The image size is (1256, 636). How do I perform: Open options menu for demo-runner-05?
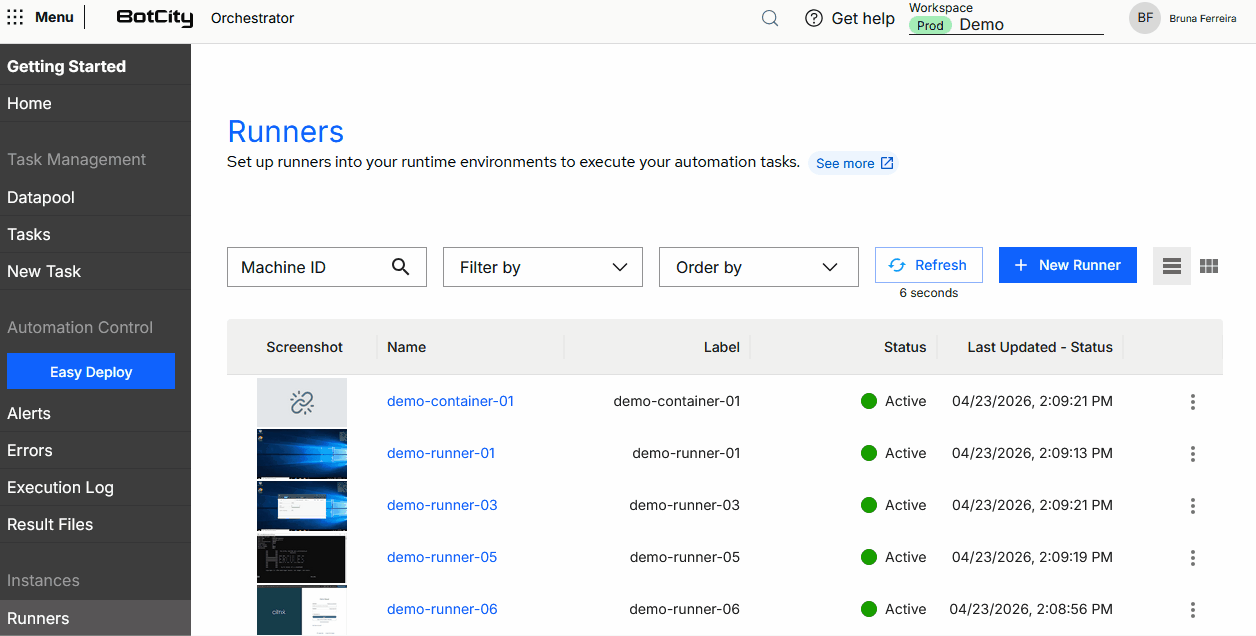(1193, 558)
